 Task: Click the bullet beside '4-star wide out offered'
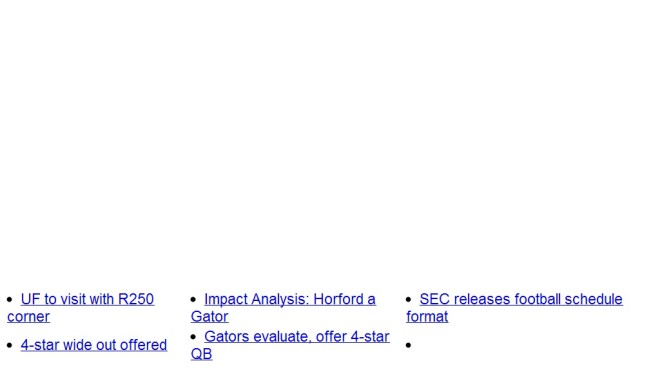coord(10,345)
